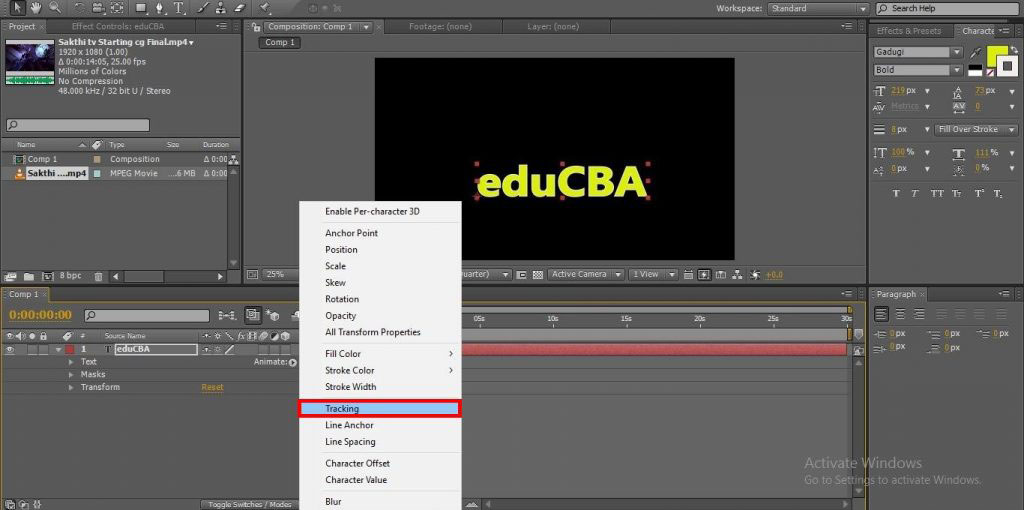Screen dimensions: 1024x510
Task: Toggle Faux Bold text style button
Action: [x=896, y=193]
